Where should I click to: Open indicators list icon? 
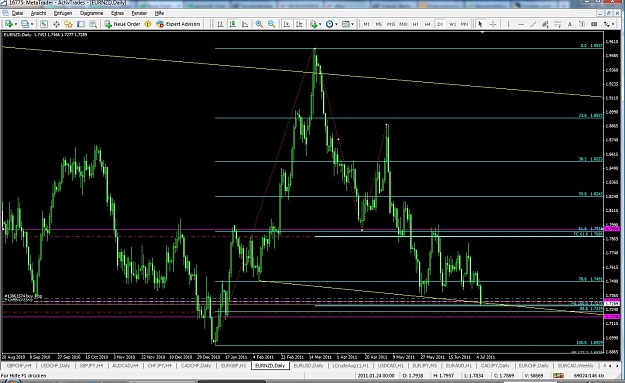coord(314,24)
